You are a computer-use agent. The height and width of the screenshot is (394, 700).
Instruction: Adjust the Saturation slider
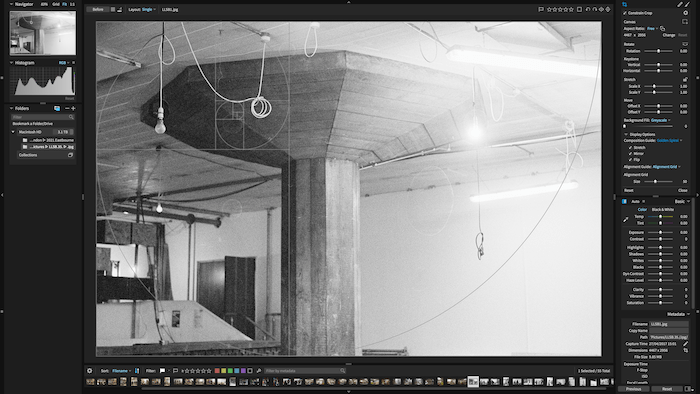(x=660, y=303)
